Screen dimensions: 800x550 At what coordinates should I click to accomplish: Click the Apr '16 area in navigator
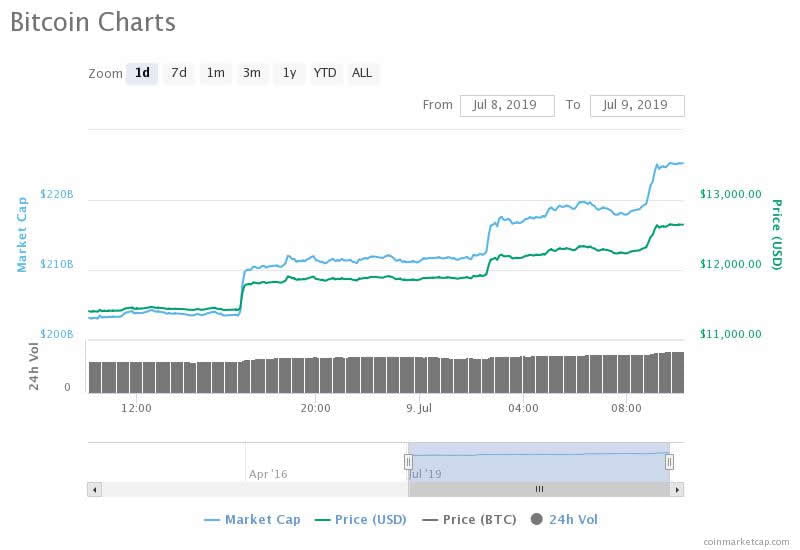268,473
